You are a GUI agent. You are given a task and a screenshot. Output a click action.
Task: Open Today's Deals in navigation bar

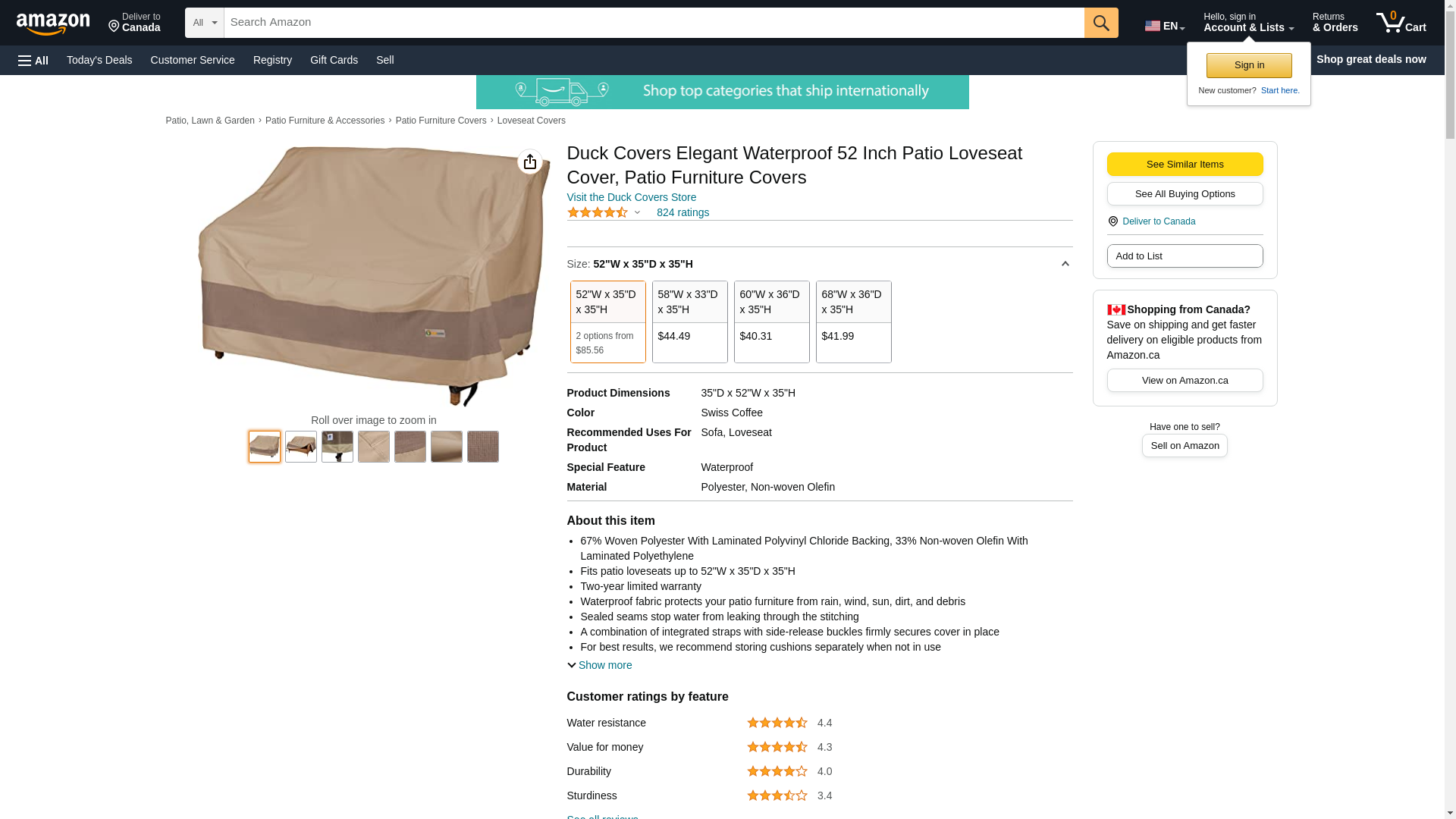pyautogui.click(x=99, y=60)
